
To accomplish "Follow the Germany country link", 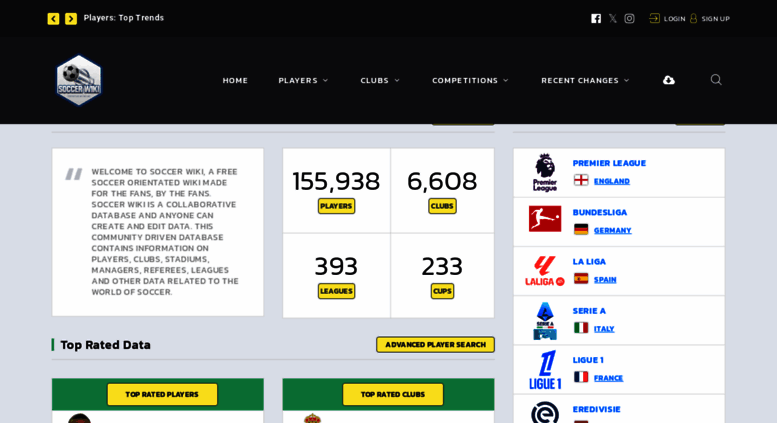I will 613,230.
